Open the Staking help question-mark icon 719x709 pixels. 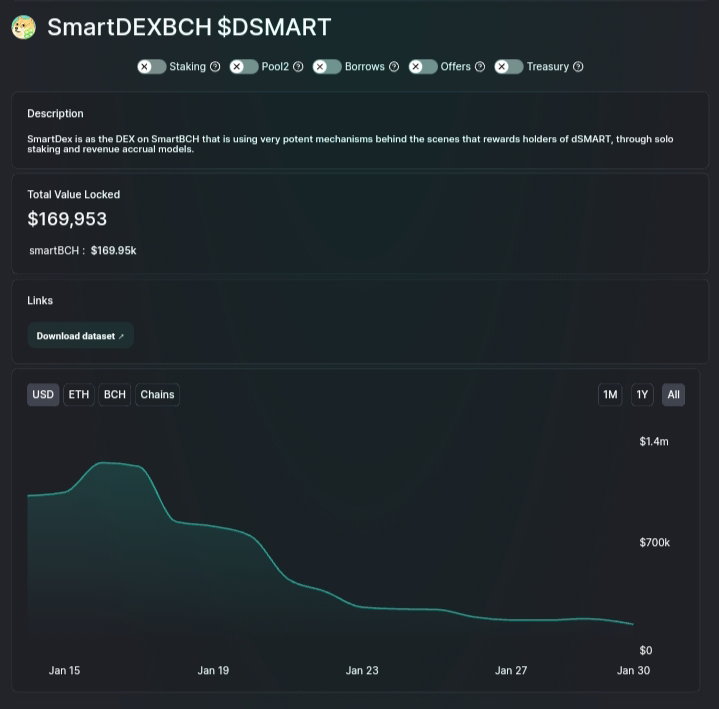(x=215, y=66)
